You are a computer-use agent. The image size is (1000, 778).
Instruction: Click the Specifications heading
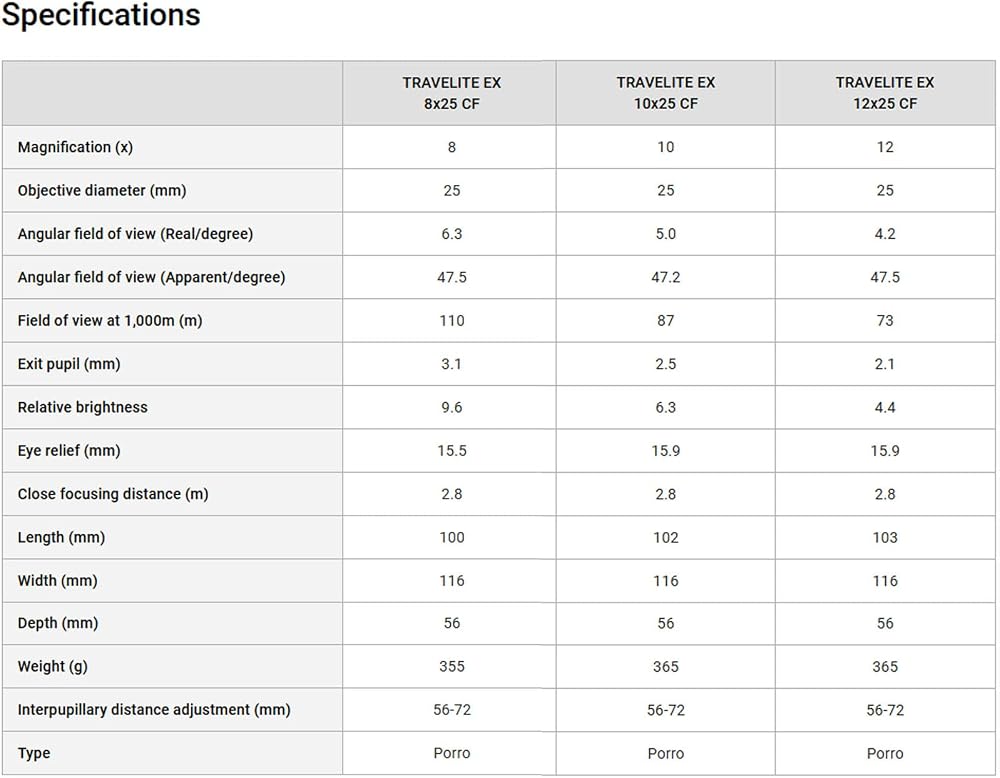pos(101,15)
